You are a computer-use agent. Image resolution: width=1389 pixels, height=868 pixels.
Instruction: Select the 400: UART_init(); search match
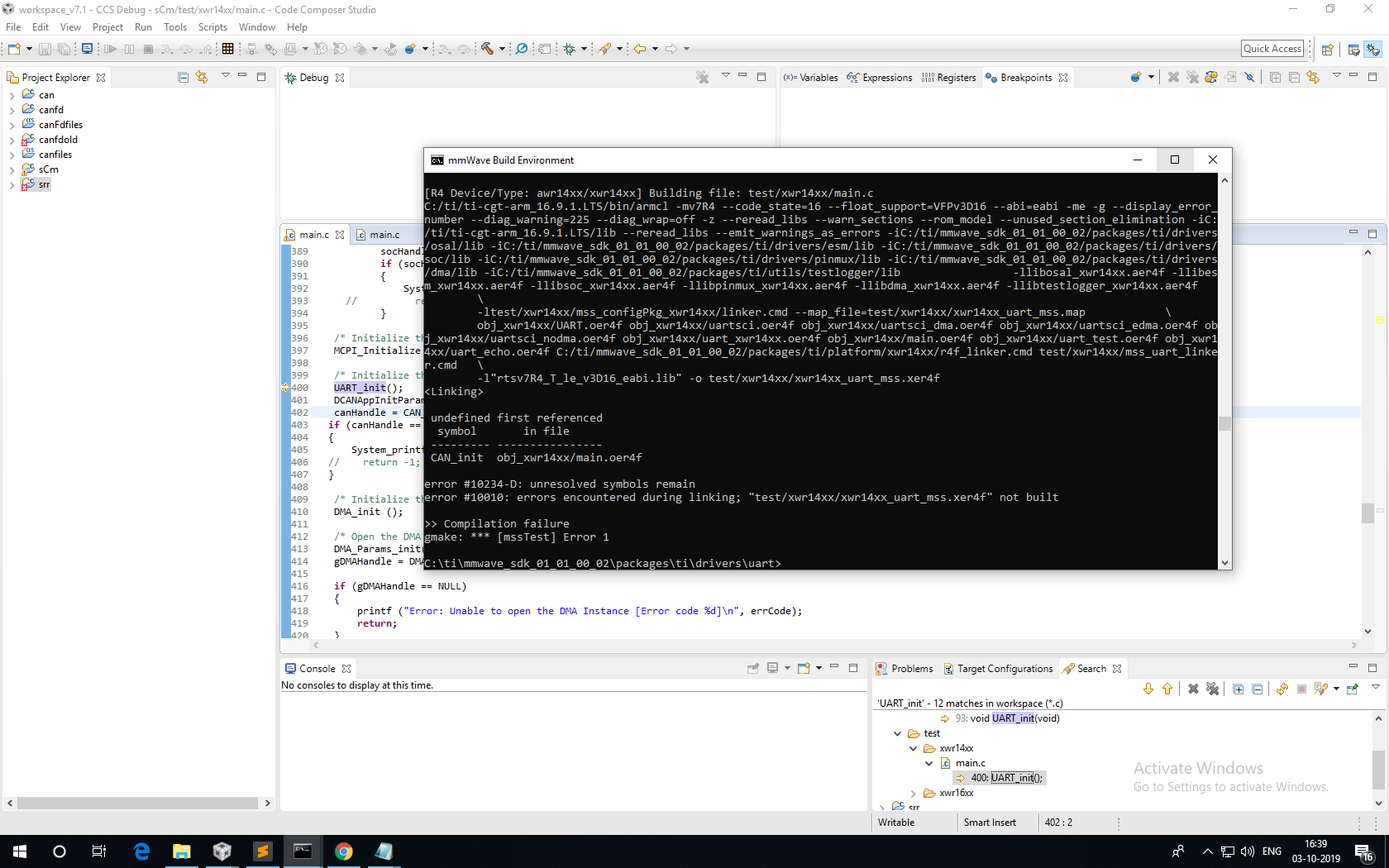999,778
